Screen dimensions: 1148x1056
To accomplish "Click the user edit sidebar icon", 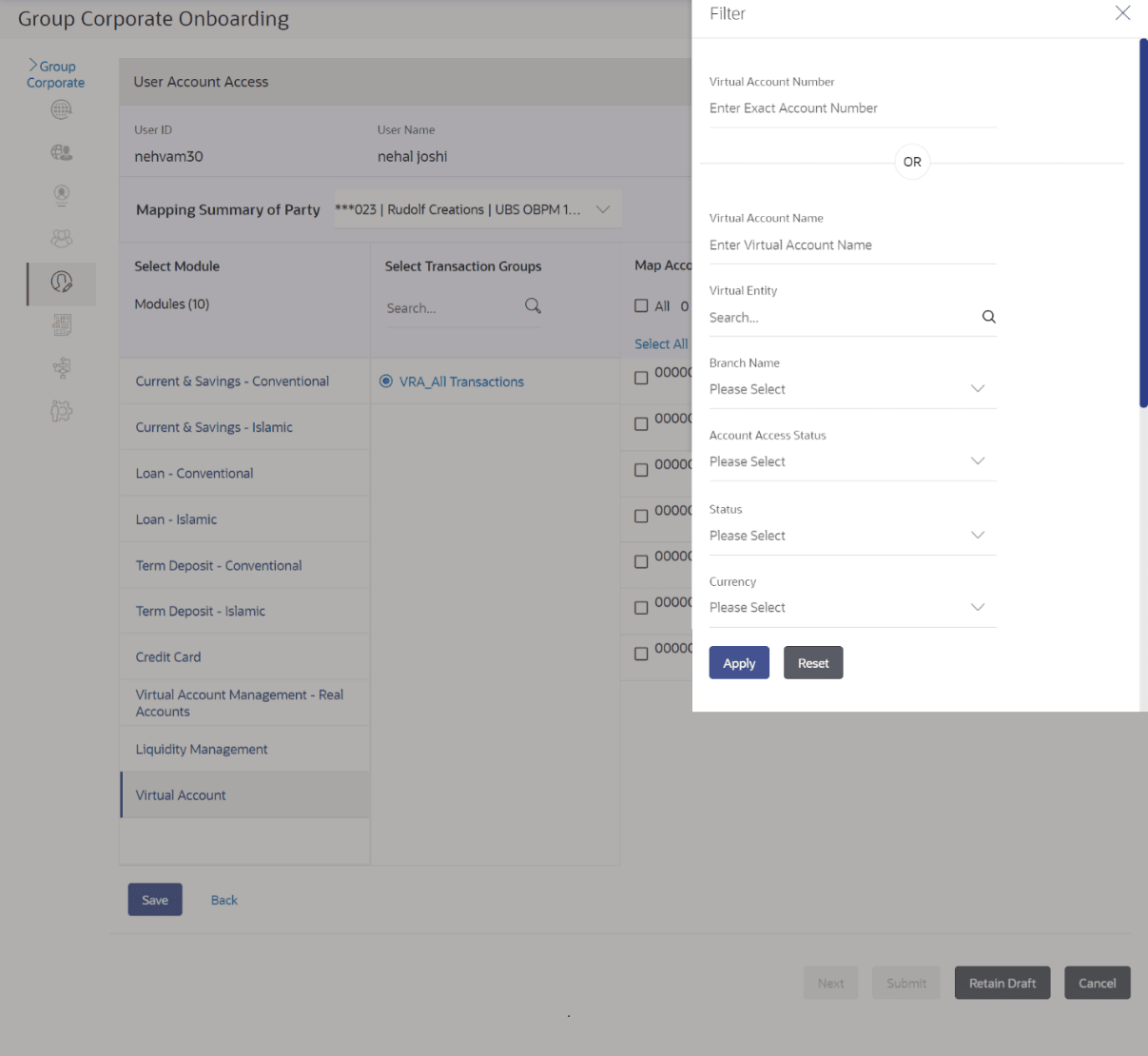I will point(62,282).
